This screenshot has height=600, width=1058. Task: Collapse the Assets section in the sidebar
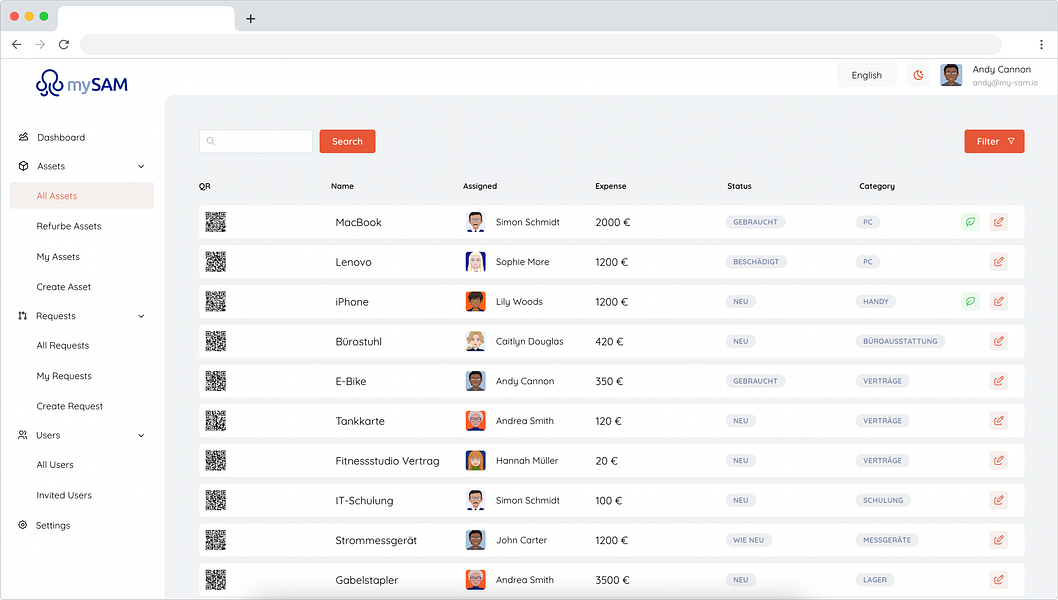(141, 166)
